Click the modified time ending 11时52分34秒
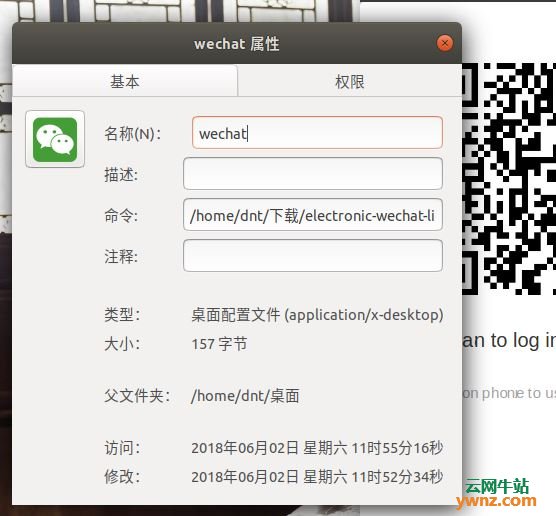556x516 pixels. [317, 477]
